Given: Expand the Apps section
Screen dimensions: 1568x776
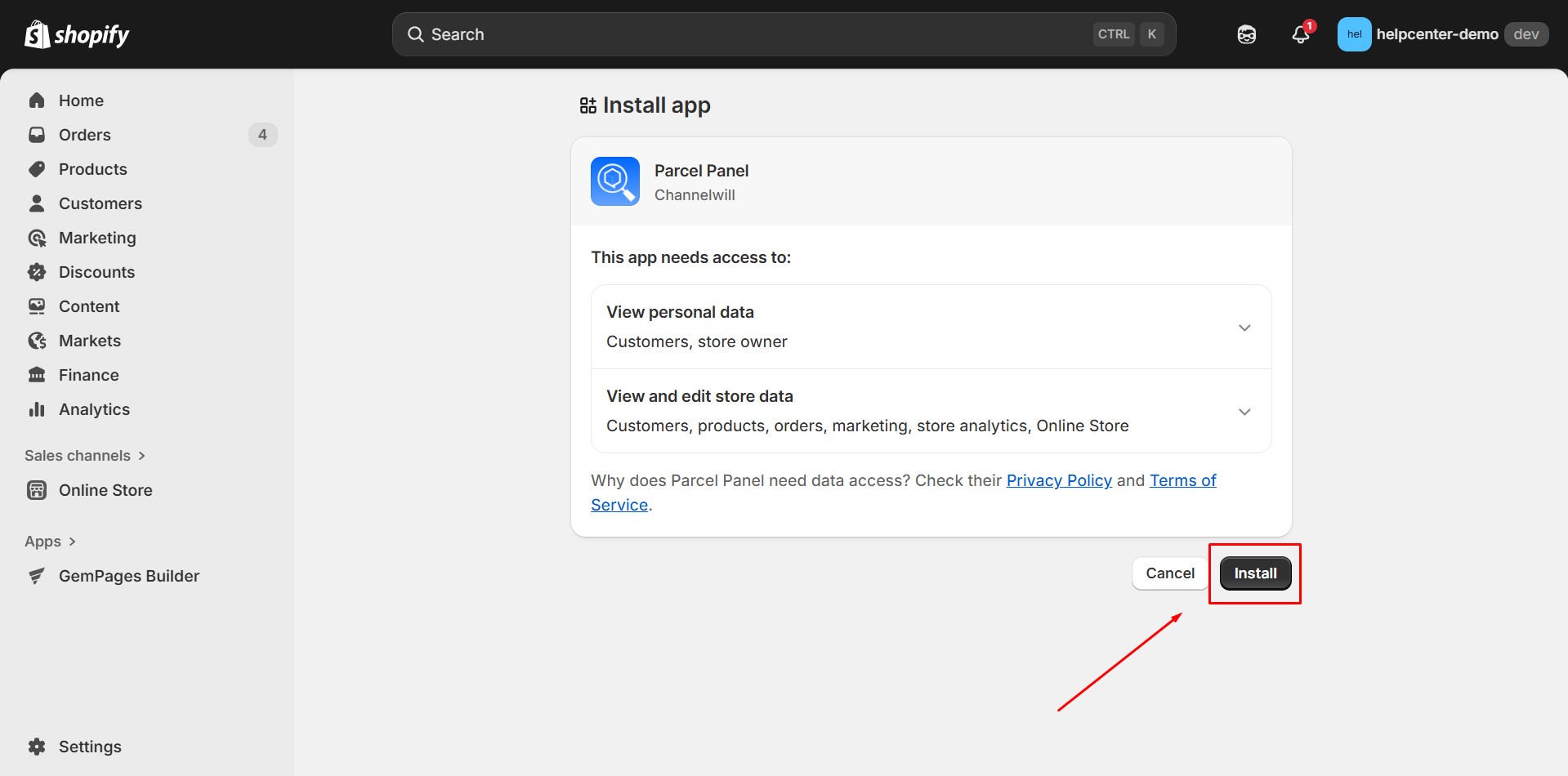Looking at the screenshot, I should pos(51,542).
